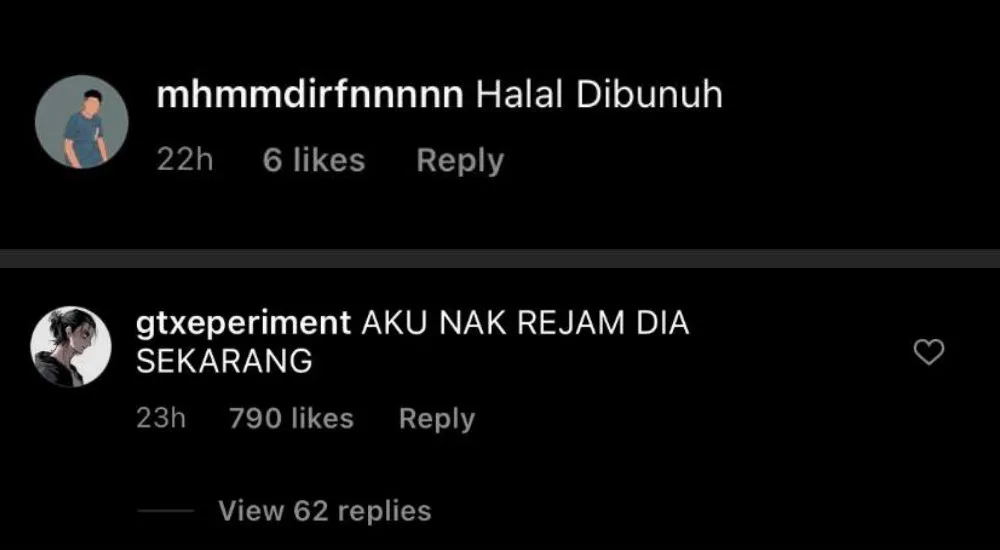Reply to gtxeperiment's comment
The width and height of the screenshot is (1000, 550).
click(x=437, y=419)
